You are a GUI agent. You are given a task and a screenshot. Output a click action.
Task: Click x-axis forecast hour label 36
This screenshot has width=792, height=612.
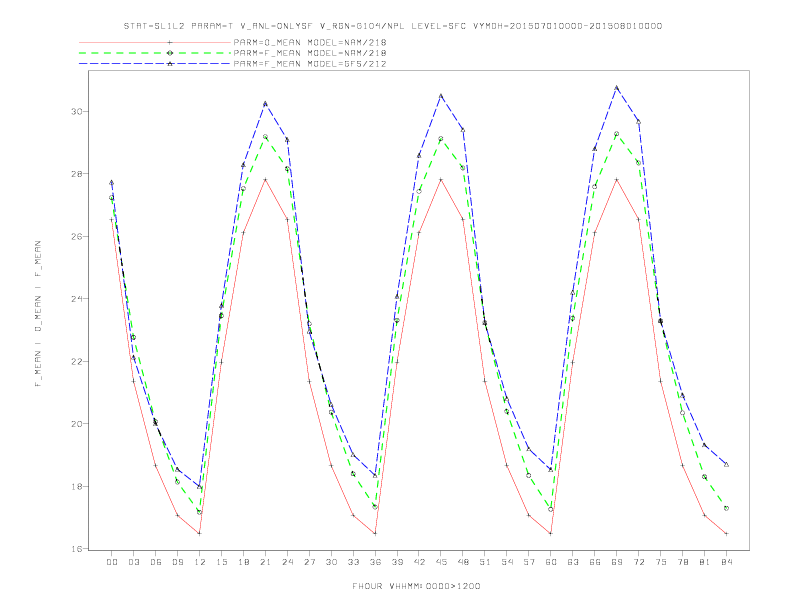click(x=375, y=562)
